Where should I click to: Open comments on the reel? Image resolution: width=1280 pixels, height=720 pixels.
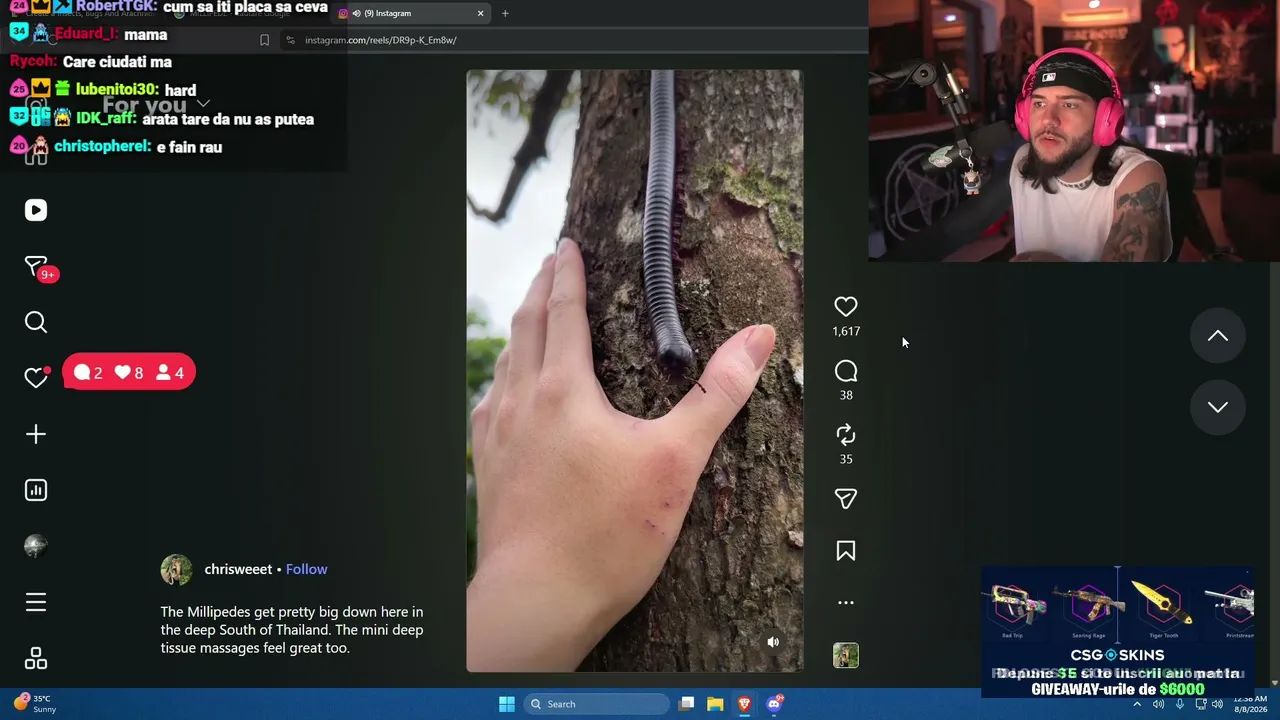click(846, 372)
